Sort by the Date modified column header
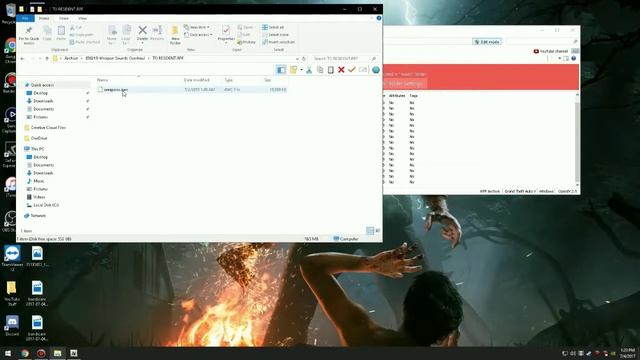The width and height of the screenshot is (640, 360). pos(196,80)
